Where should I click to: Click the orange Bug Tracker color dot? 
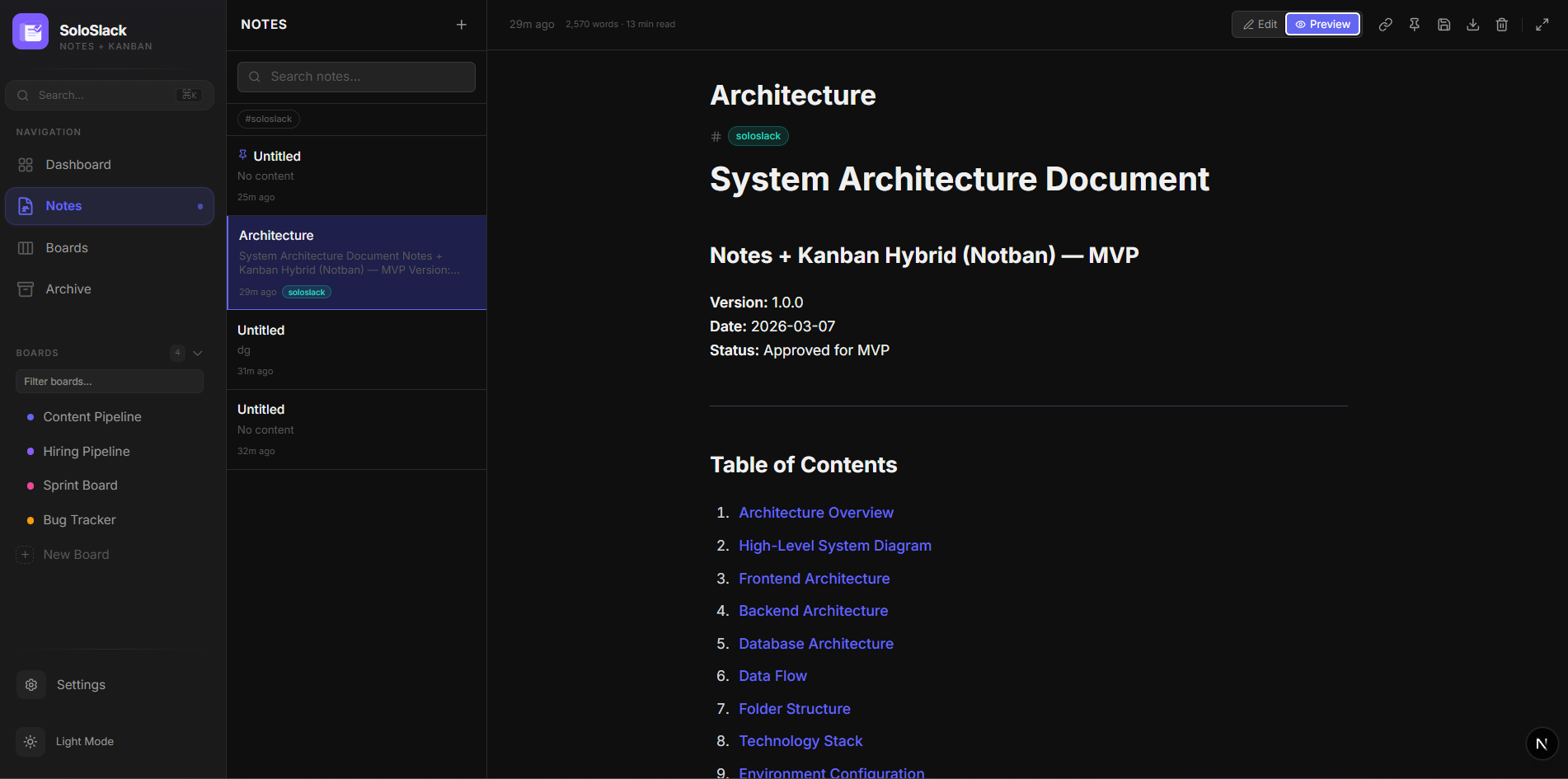[31, 520]
